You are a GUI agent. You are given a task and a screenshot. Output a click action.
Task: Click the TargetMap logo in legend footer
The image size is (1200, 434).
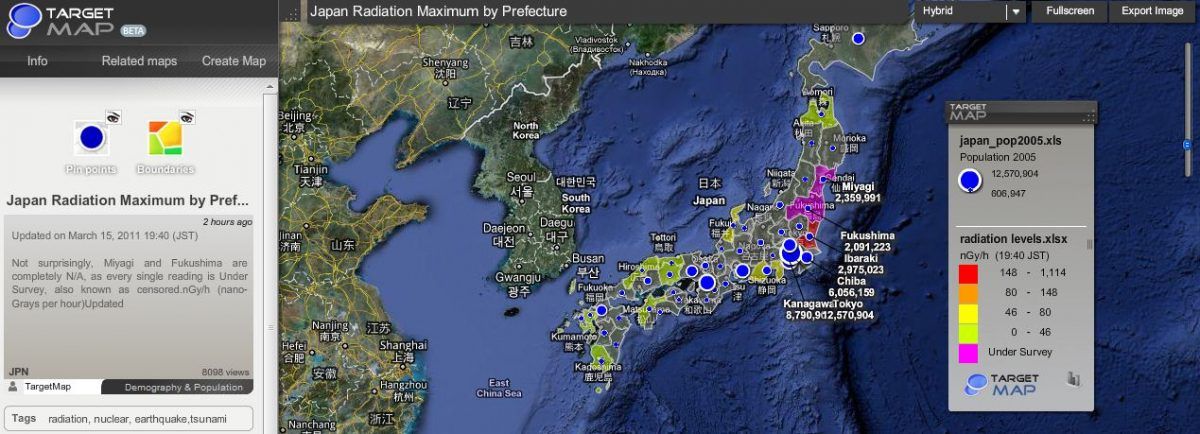[x=1002, y=384]
